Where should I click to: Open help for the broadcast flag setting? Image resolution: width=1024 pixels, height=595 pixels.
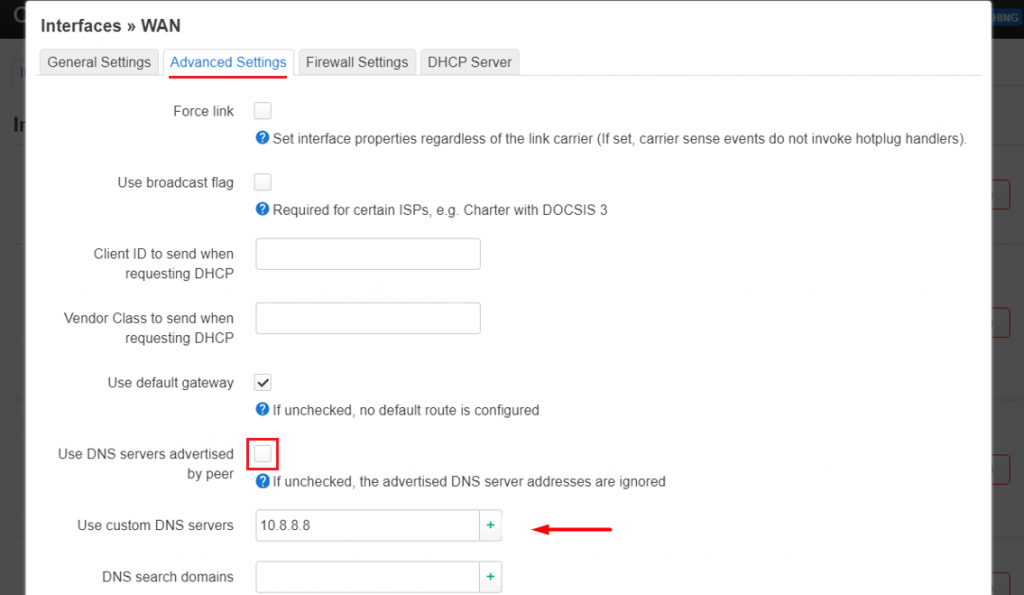point(262,211)
